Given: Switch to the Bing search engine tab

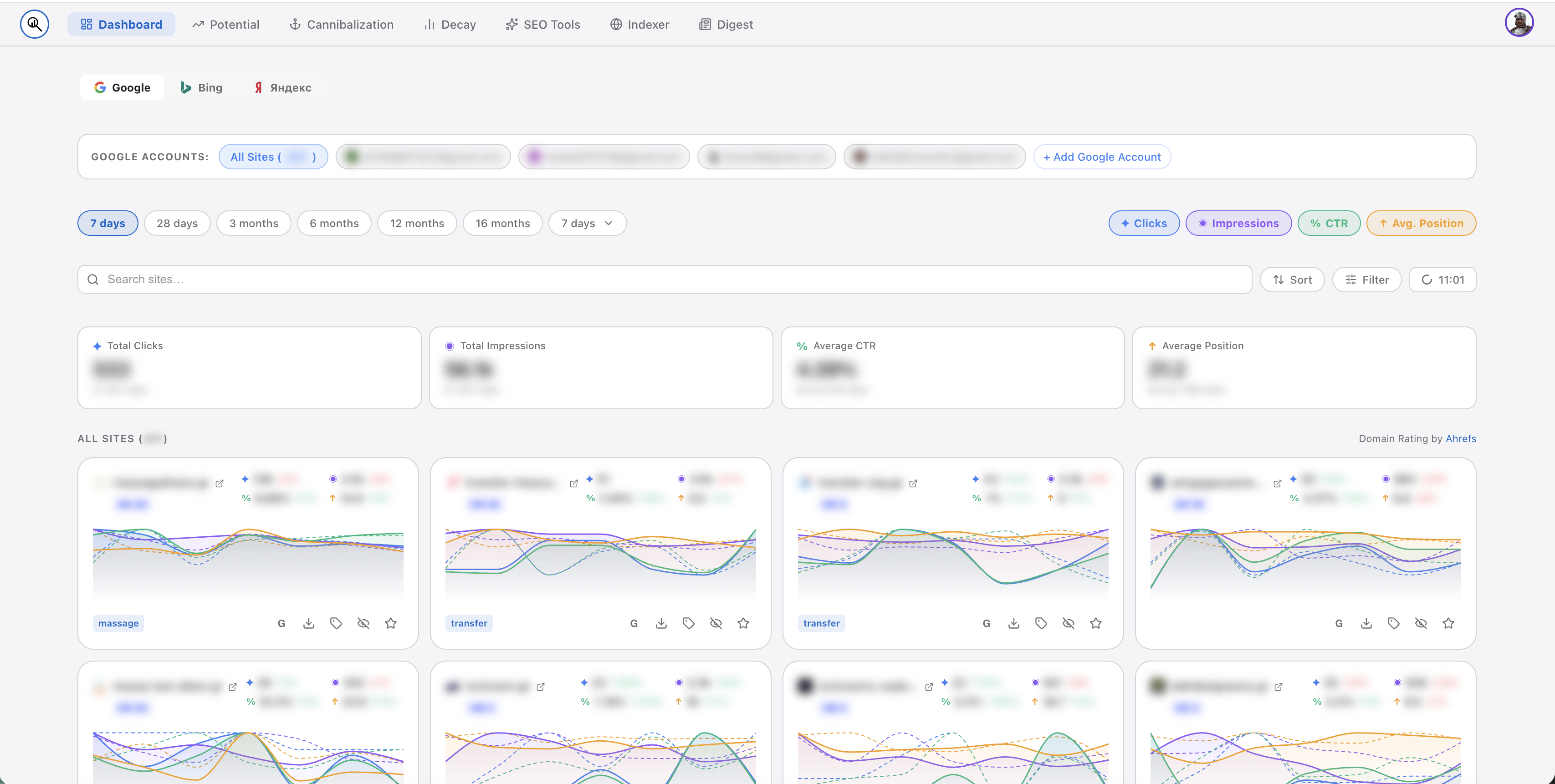Looking at the screenshot, I should point(202,87).
